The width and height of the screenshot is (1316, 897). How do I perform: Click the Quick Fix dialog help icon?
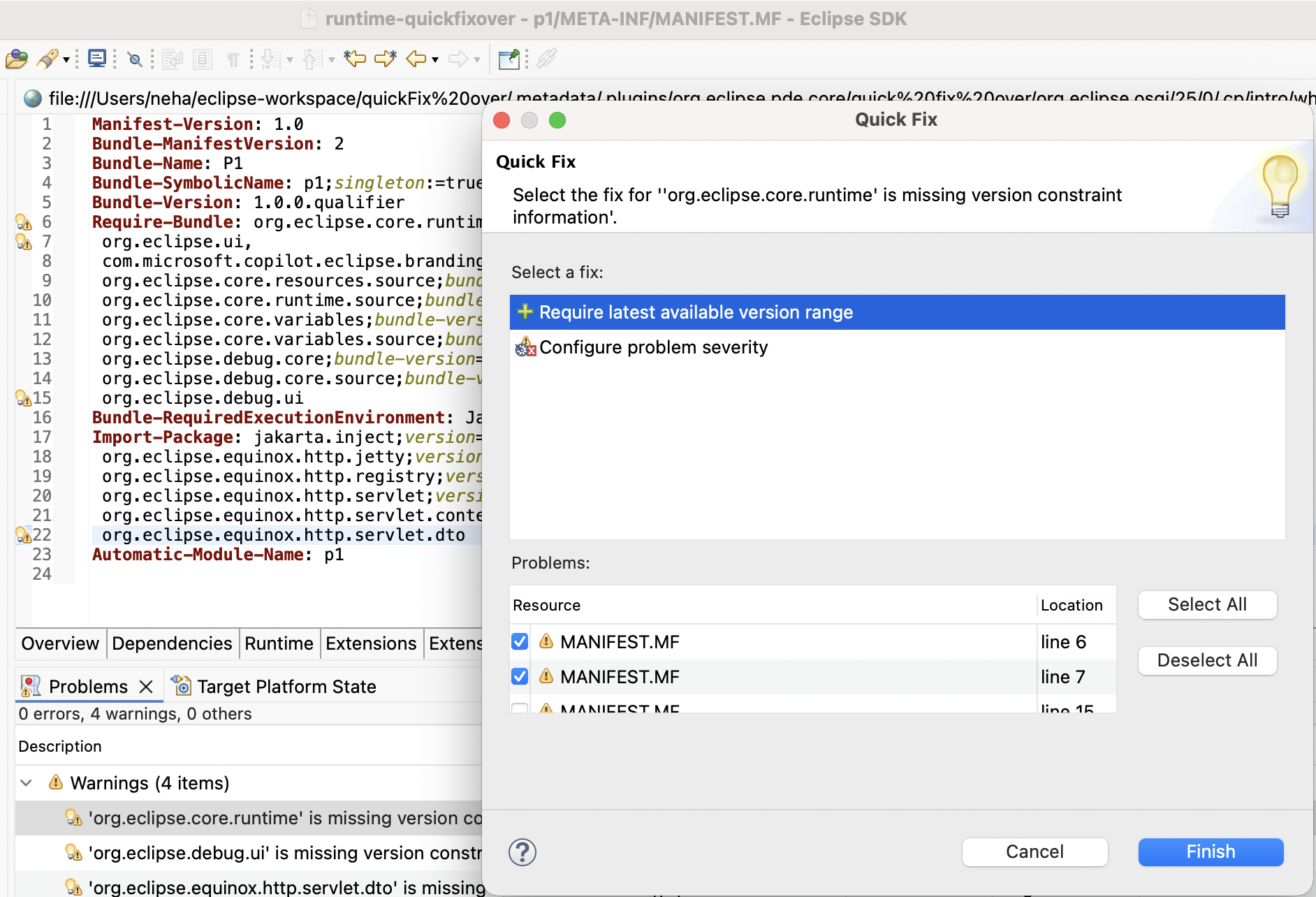point(522,852)
